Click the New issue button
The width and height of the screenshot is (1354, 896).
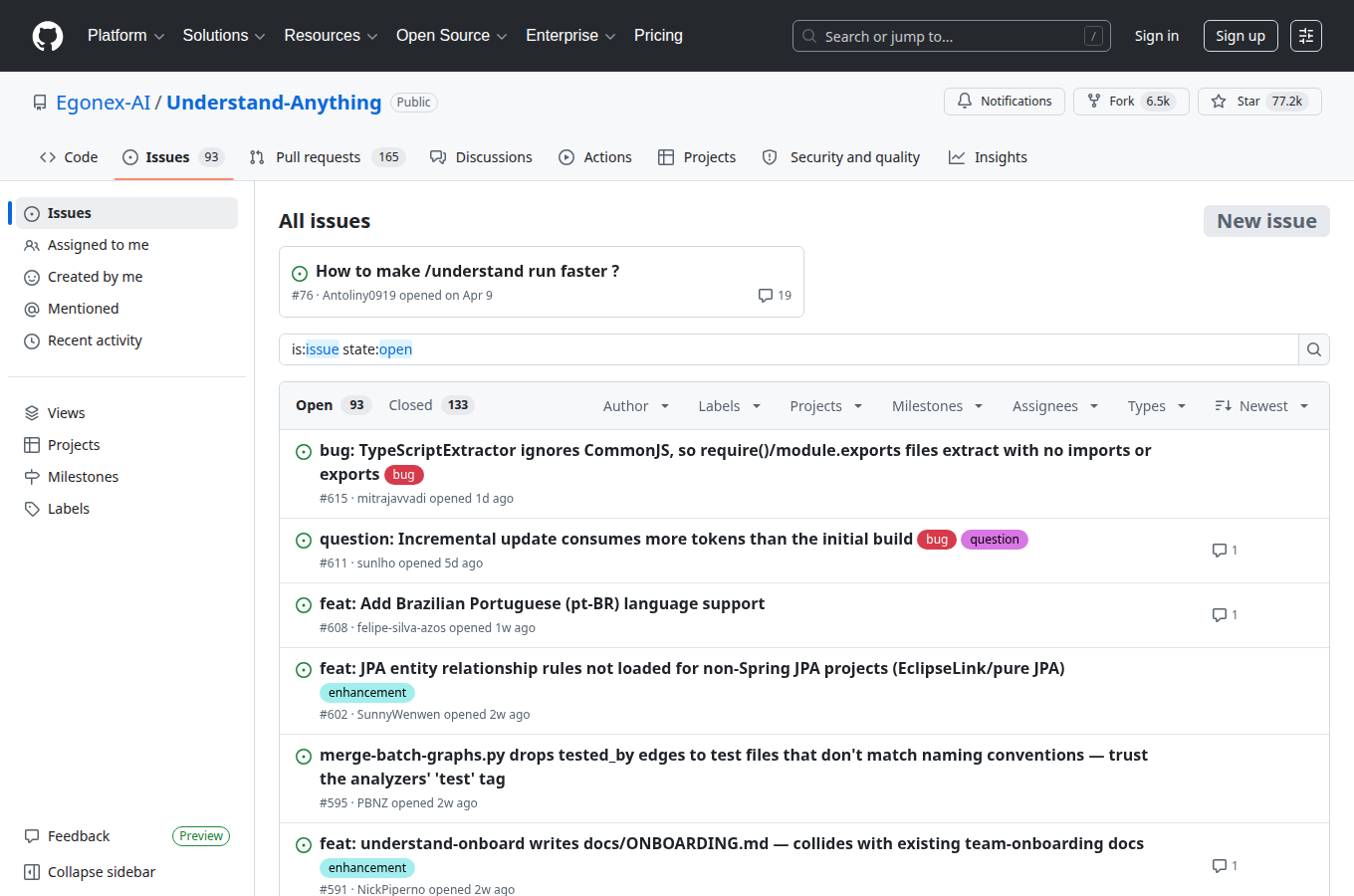click(1266, 221)
